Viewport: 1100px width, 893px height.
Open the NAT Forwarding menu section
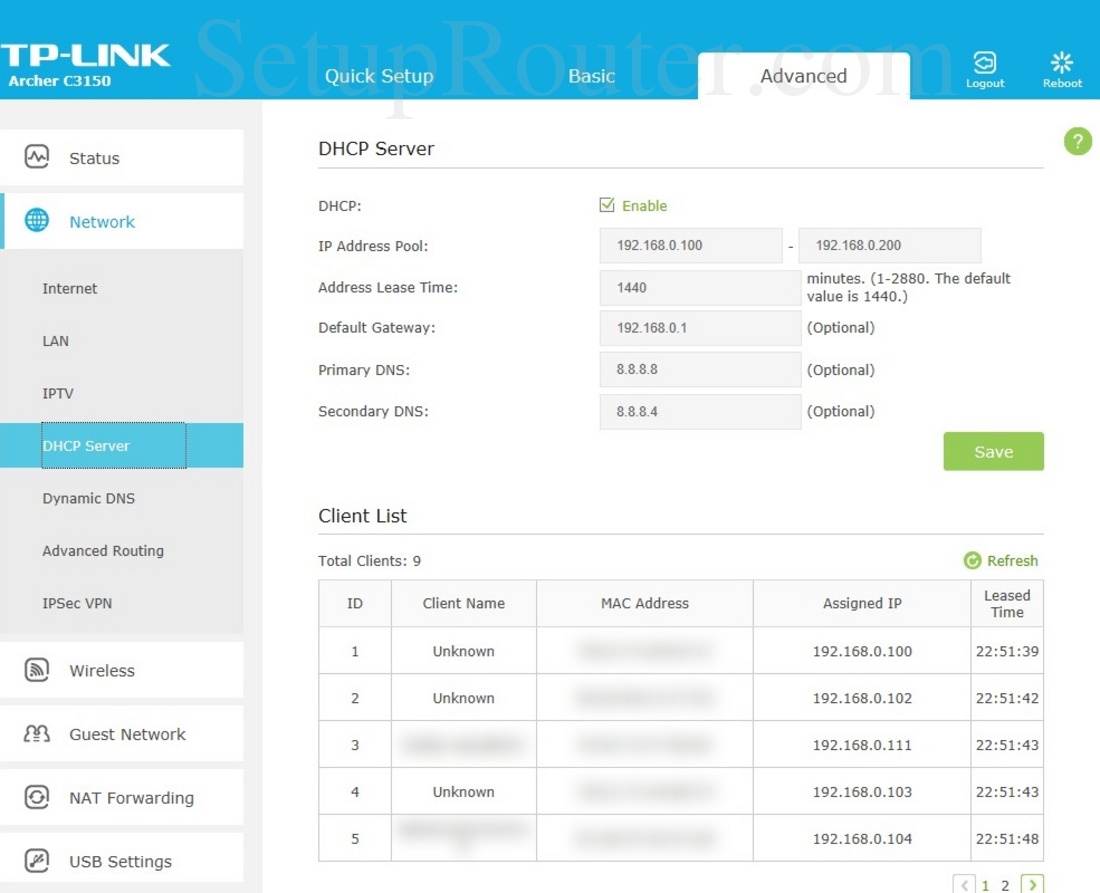click(122, 798)
